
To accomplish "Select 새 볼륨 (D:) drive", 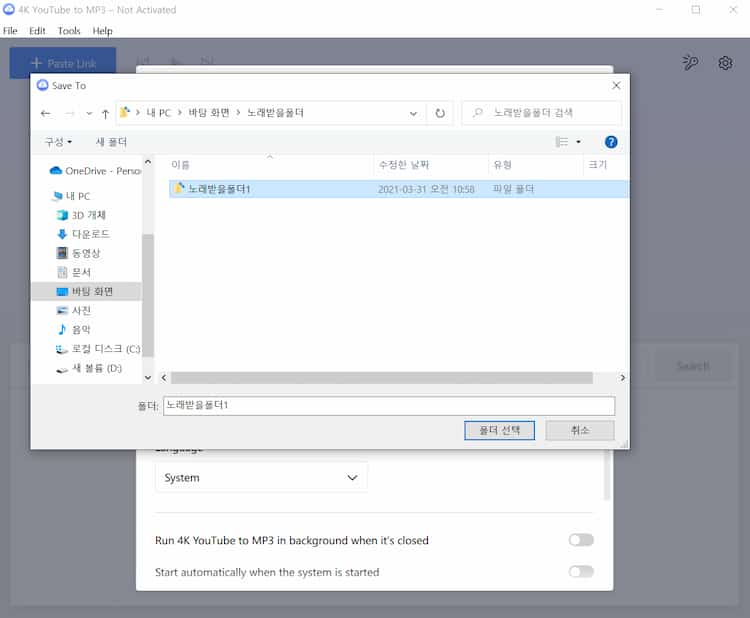I will (x=89, y=368).
